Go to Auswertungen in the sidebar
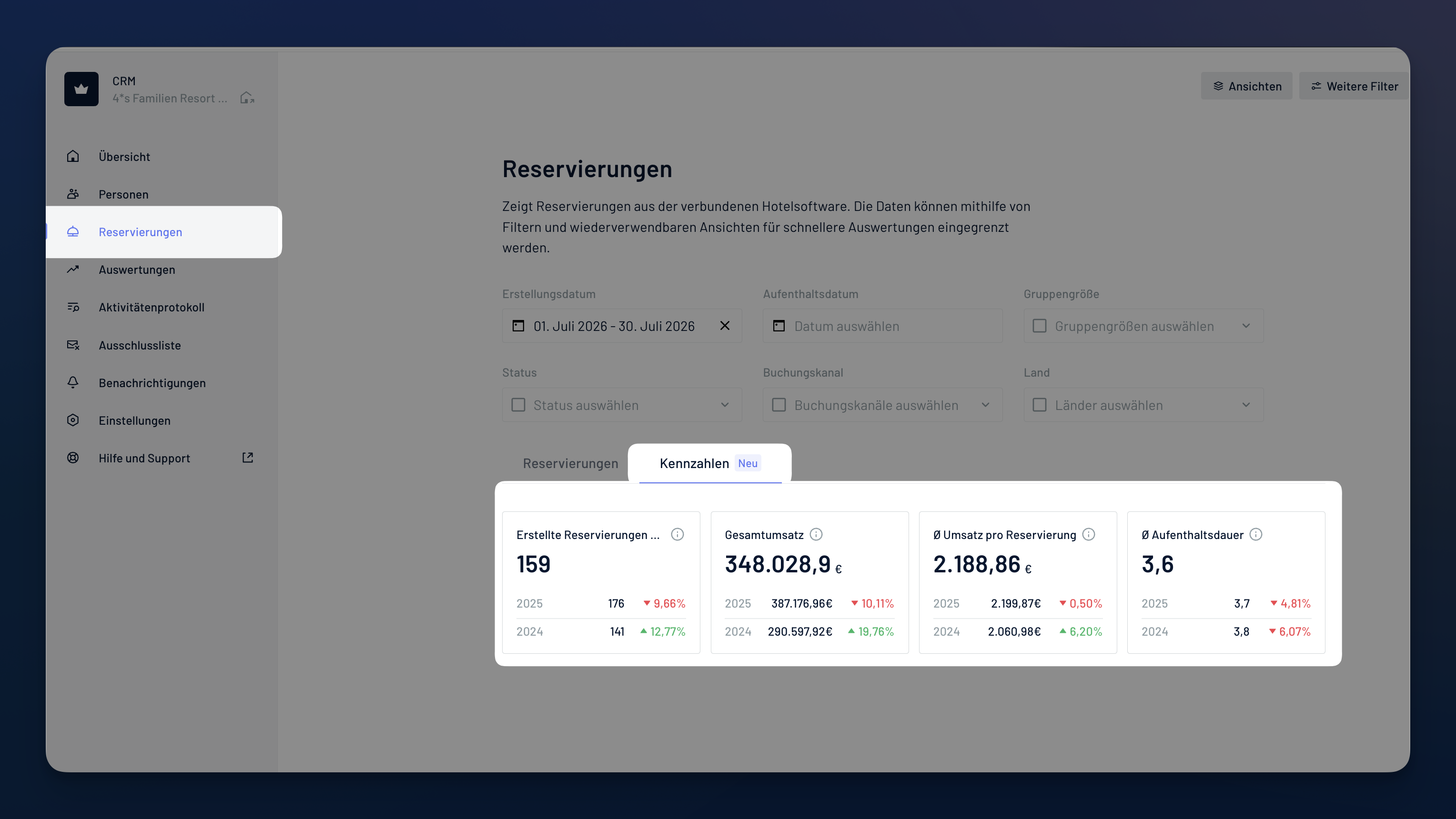 point(137,270)
